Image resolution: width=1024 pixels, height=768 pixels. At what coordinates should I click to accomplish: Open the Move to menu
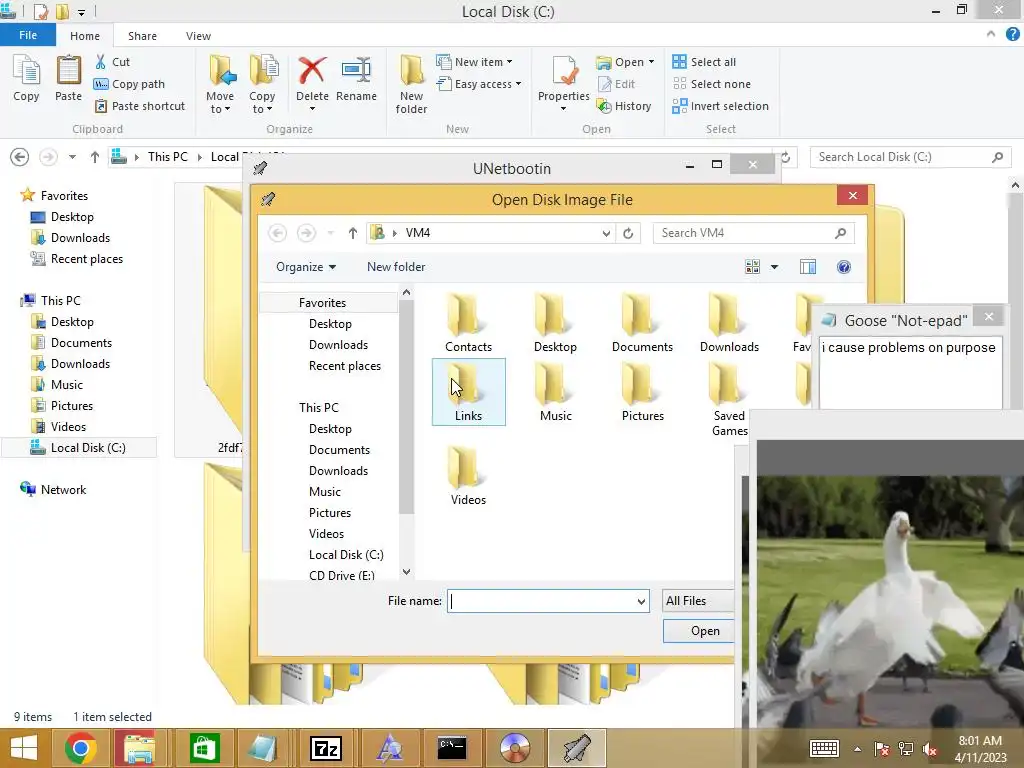tap(220, 84)
